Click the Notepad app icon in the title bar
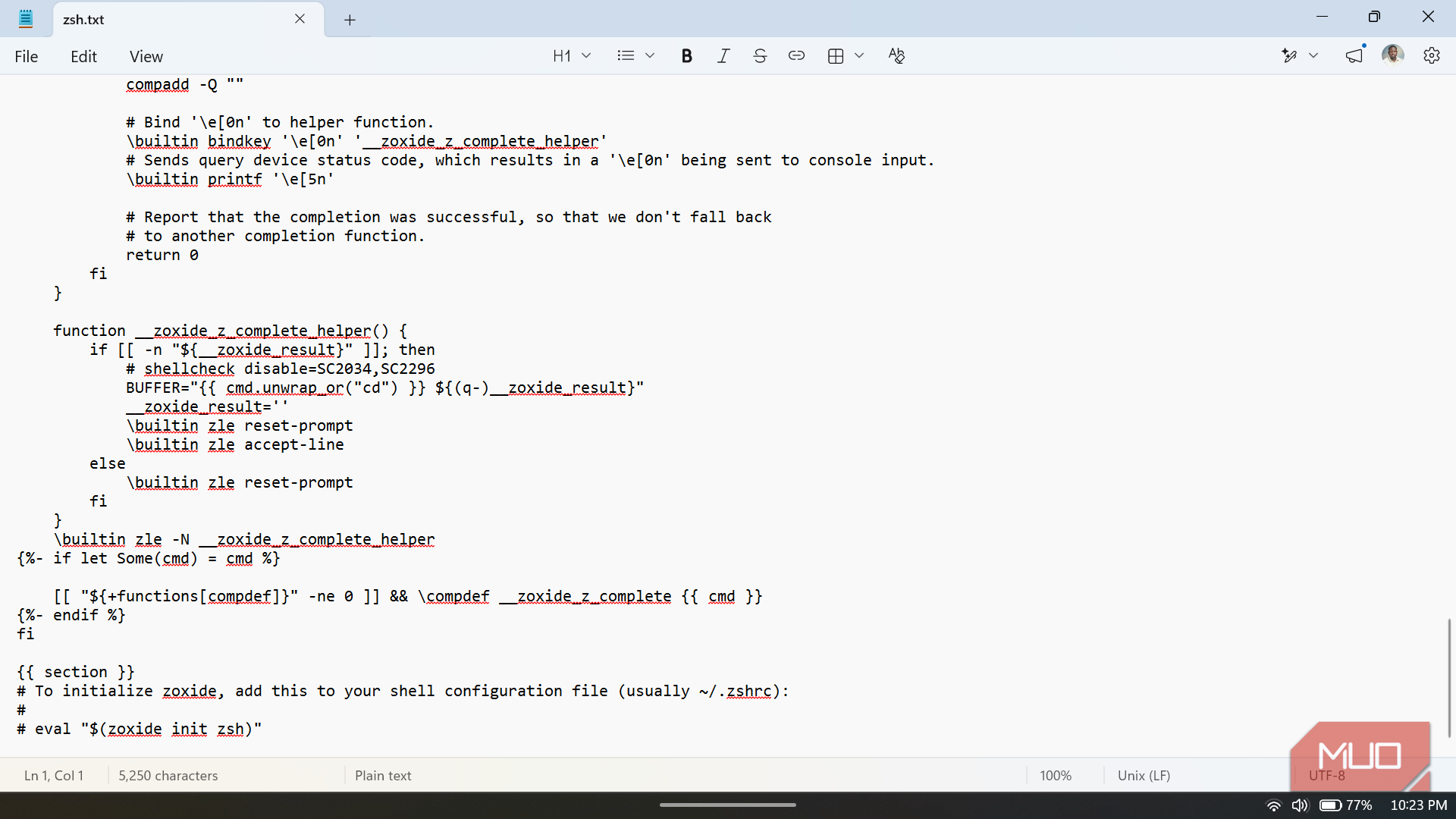1456x819 pixels. [26, 19]
